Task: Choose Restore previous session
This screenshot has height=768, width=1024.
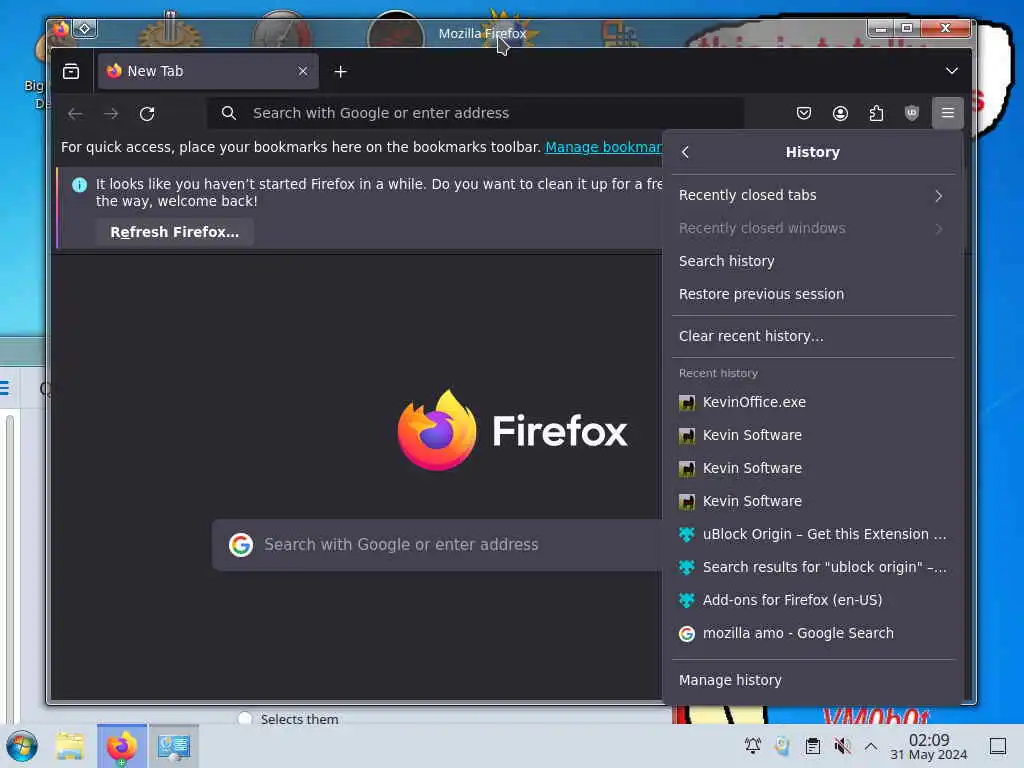Action: tap(812, 295)
